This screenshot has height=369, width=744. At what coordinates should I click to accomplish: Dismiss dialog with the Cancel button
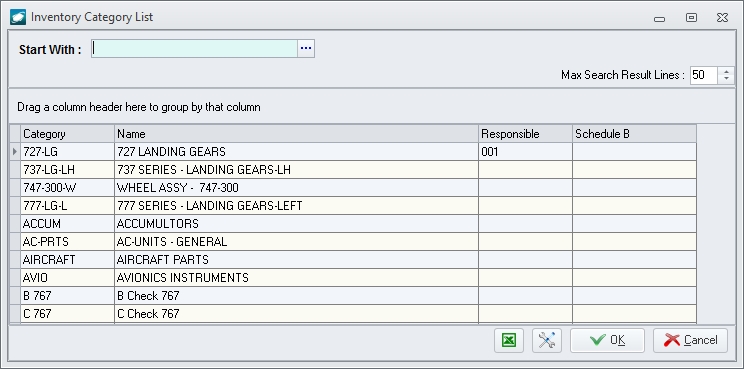690,340
